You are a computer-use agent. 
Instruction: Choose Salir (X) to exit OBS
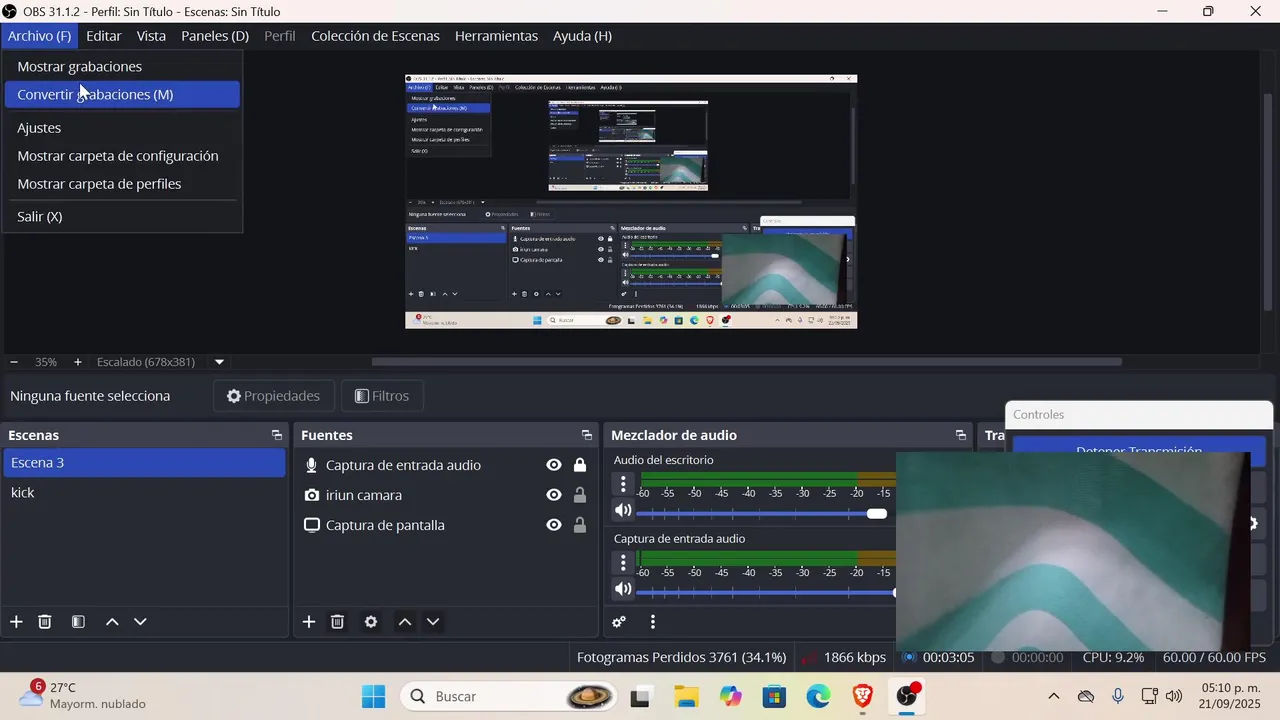click(122, 217)
